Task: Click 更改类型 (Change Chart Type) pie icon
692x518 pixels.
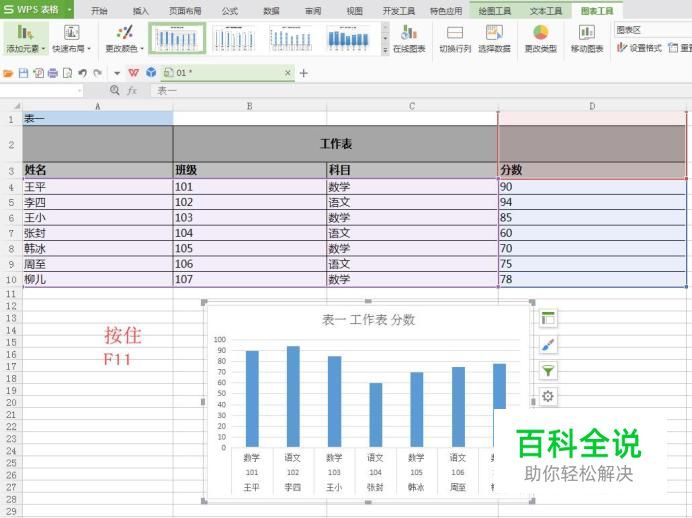Action: 540,32
